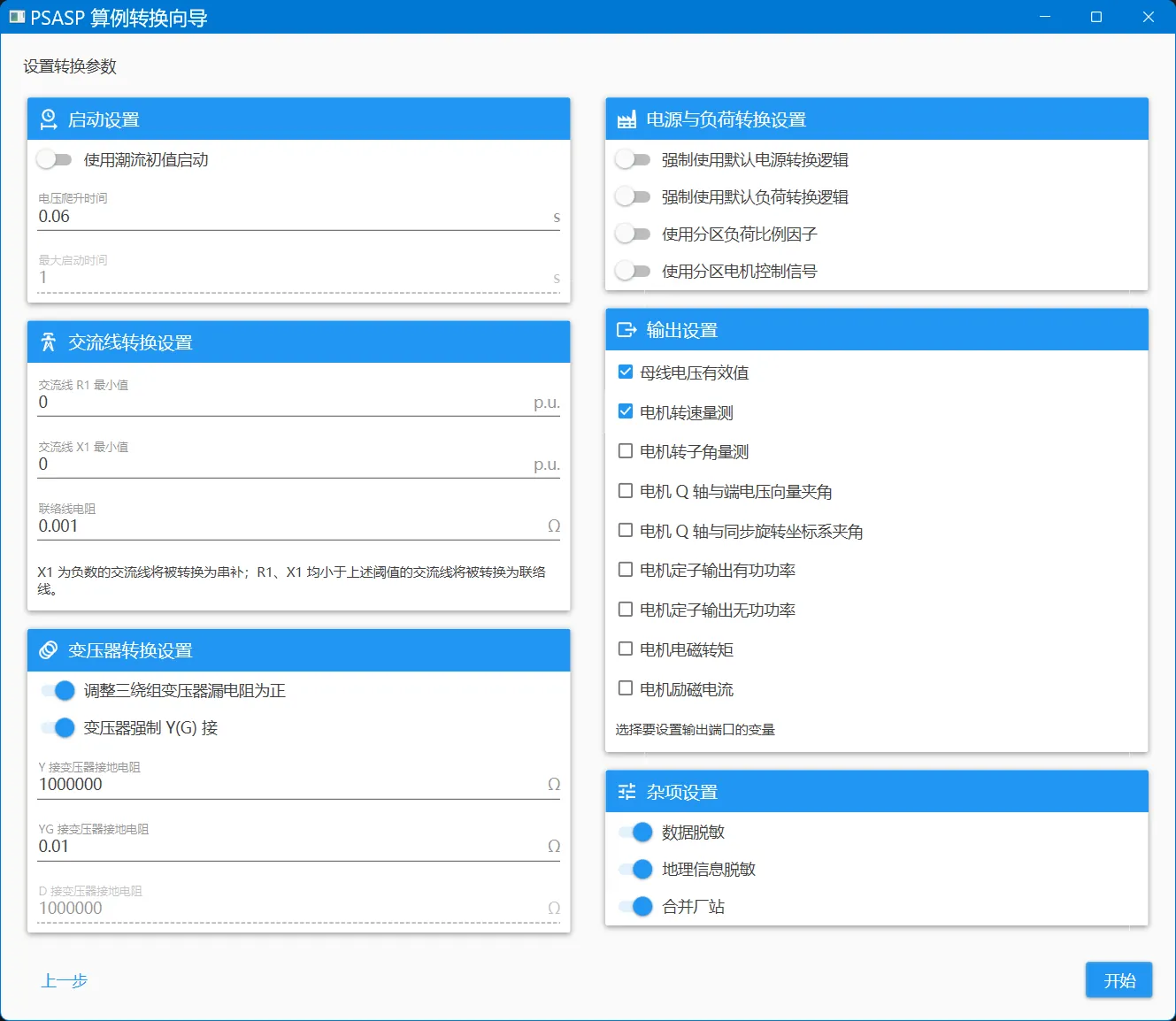Viewport: 1176px width, 1021px height.
Task: Uncheck 电机转速量测 checkbox
Action: (x=626, y=411)
